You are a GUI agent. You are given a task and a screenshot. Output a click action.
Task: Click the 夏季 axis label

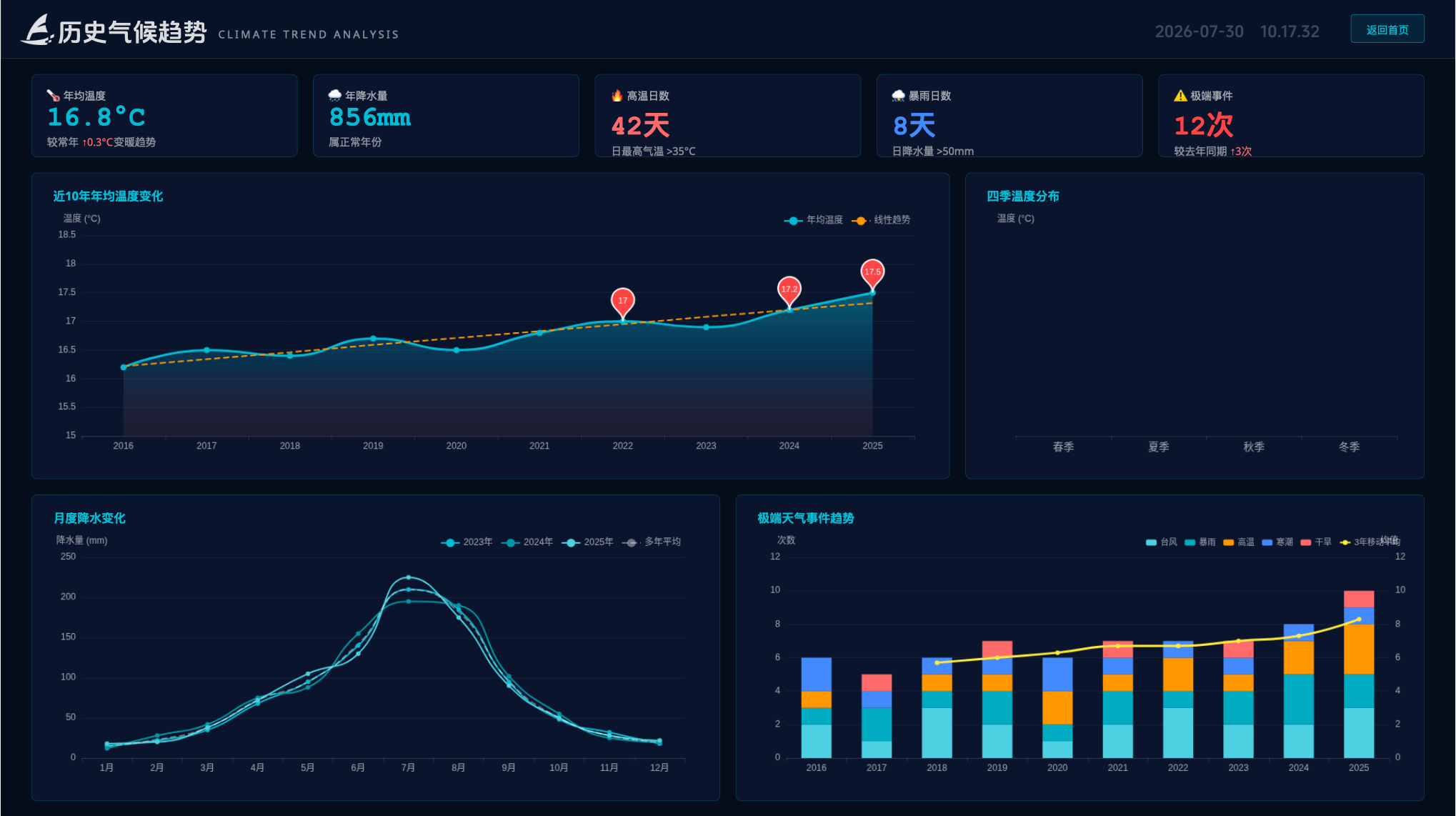click(x=1158, y=447)
